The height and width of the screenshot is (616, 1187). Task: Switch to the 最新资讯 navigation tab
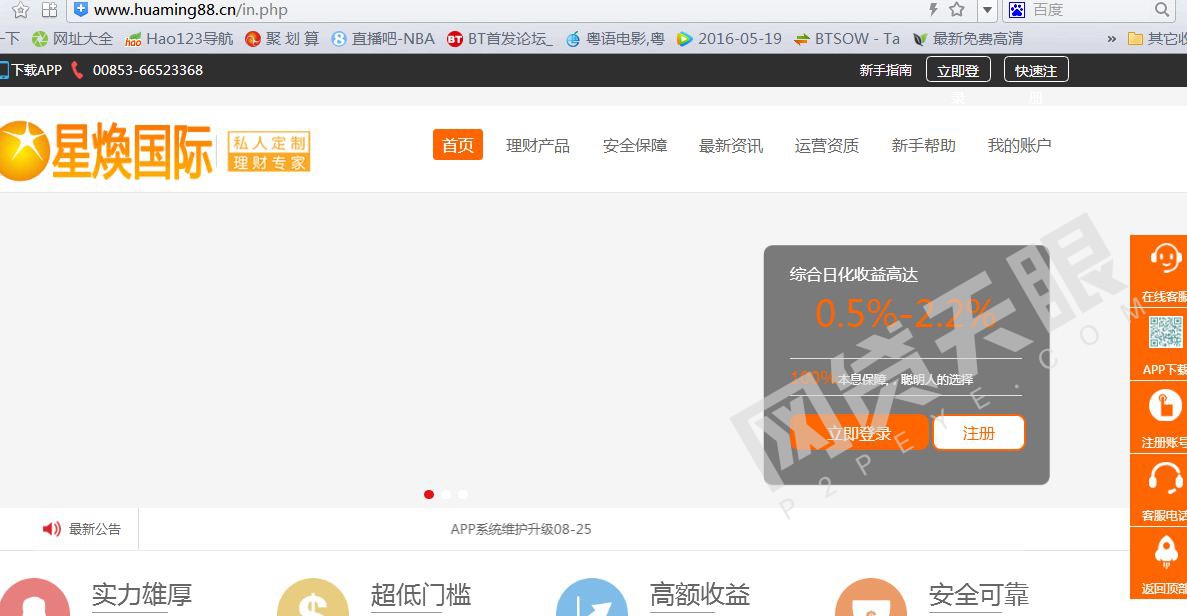pos(731,145)
